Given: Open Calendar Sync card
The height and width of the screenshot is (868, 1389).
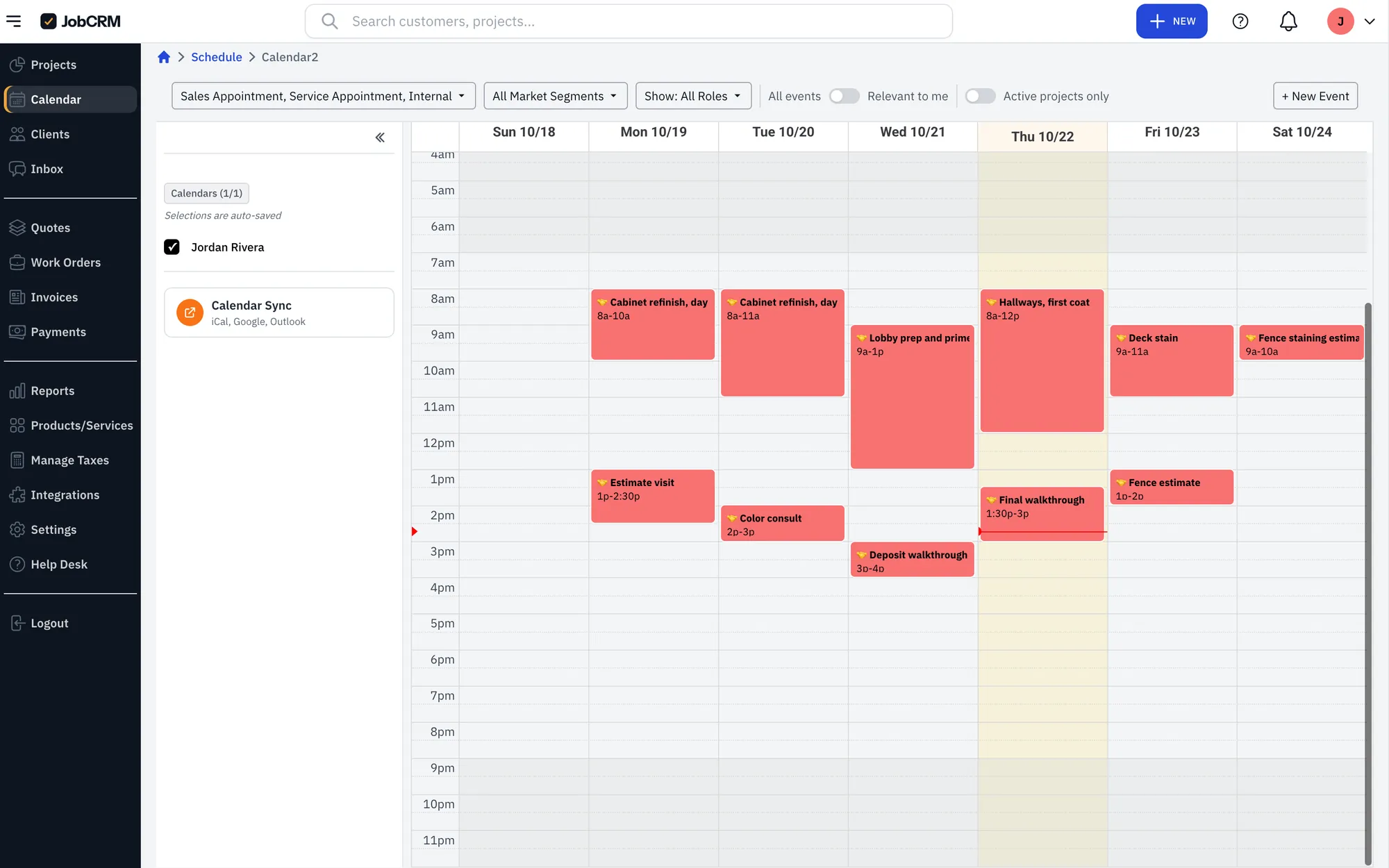Looking at the screenshot, I should tap(279, 312).
